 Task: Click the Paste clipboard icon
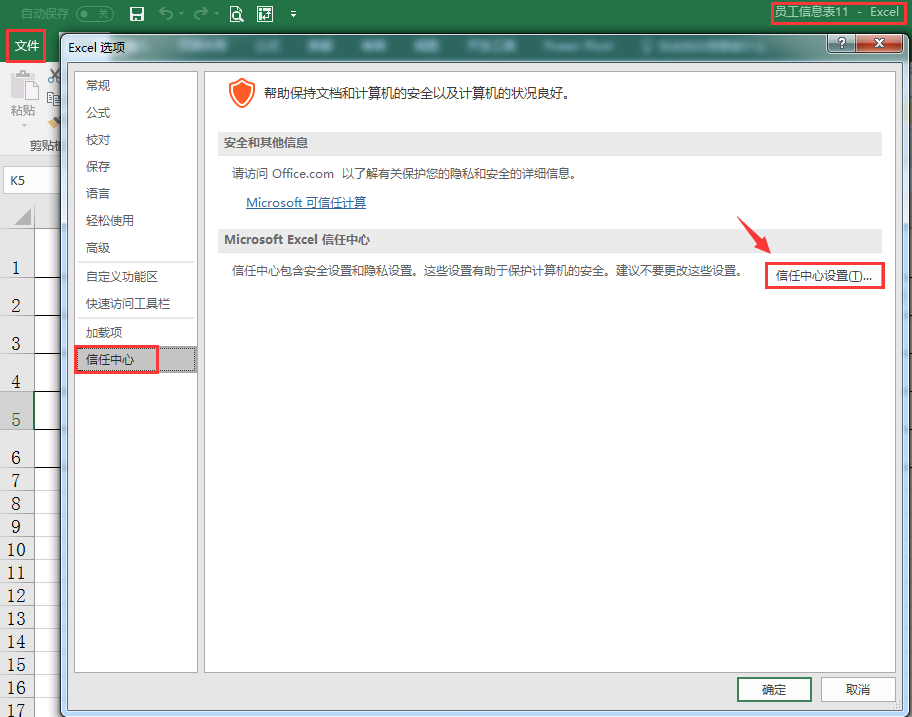[x=24, y=86]
